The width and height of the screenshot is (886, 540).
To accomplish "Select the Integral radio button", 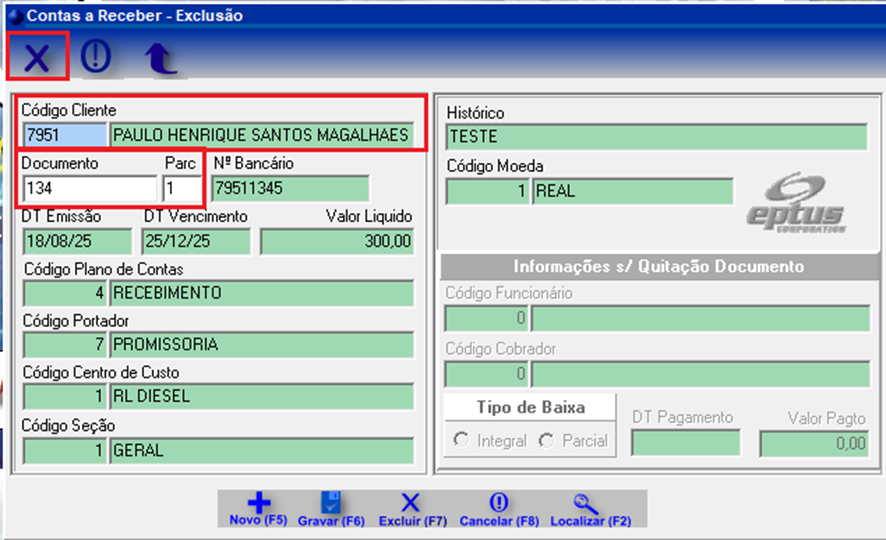I will point(461,440).
